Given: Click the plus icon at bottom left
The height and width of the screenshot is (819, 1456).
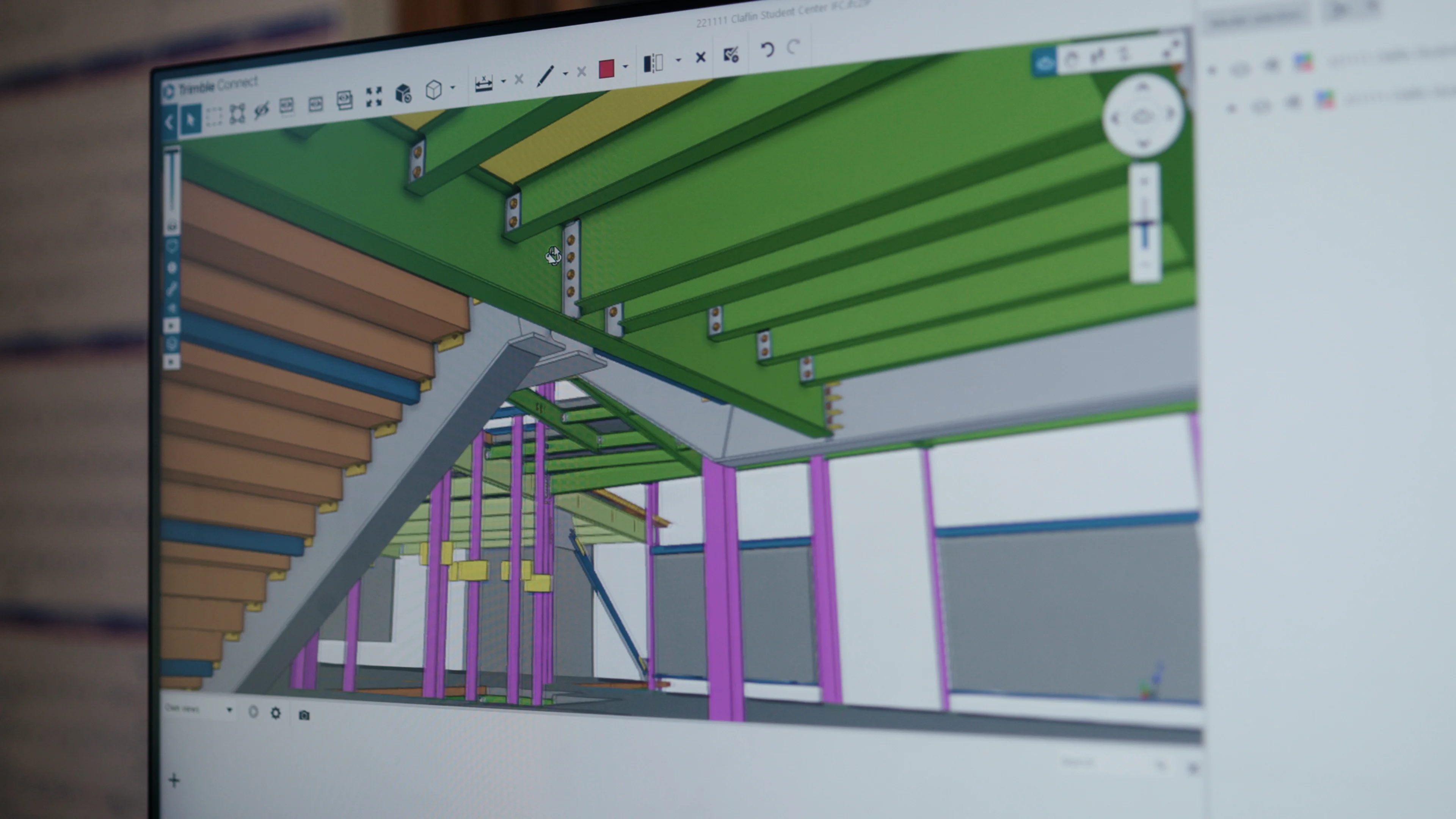Looking at the screenshot, I should pos(174,781).
